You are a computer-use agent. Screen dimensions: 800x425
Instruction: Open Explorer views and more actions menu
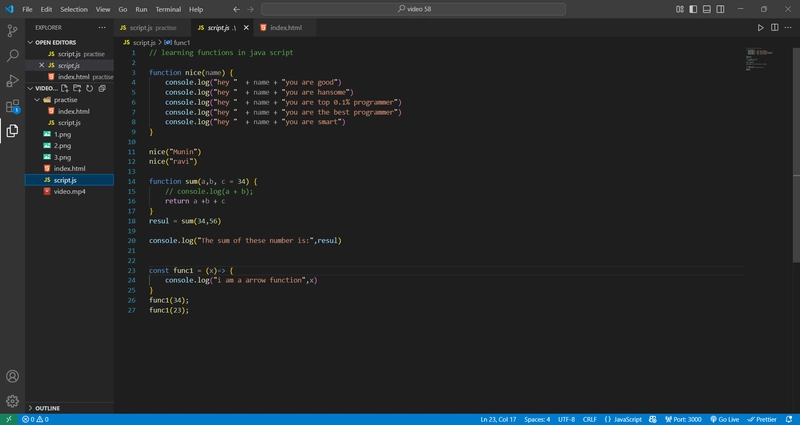coord(102,28)
